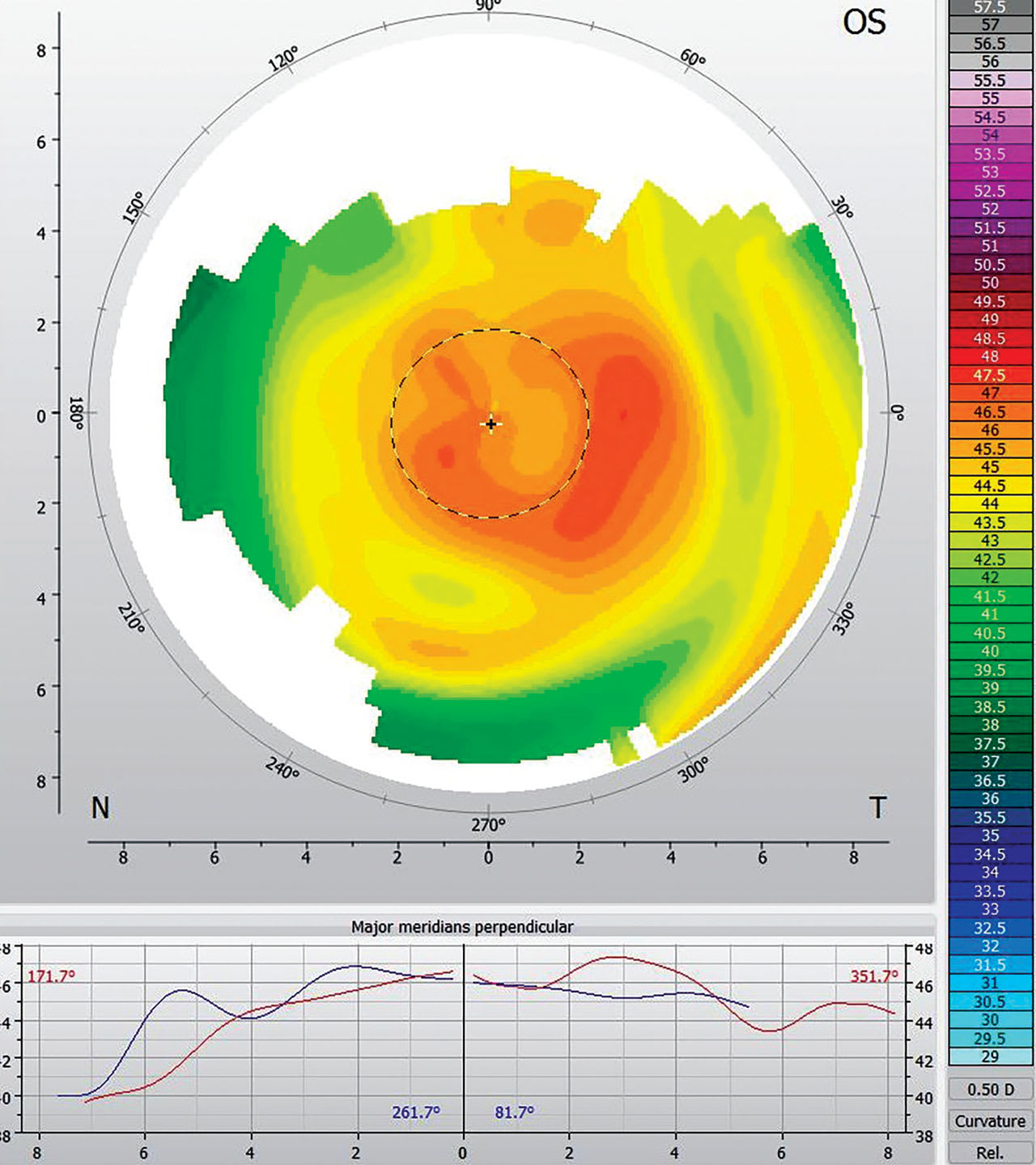Select the 33.5 swatch in color scale

pyautogui.click(x=991, y=891)
